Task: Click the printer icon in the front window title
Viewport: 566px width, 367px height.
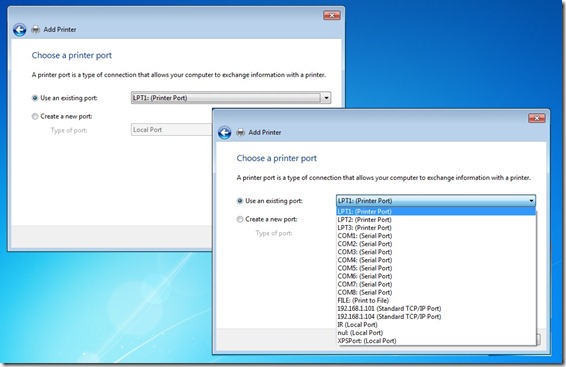Action: (x=240, y=132)
